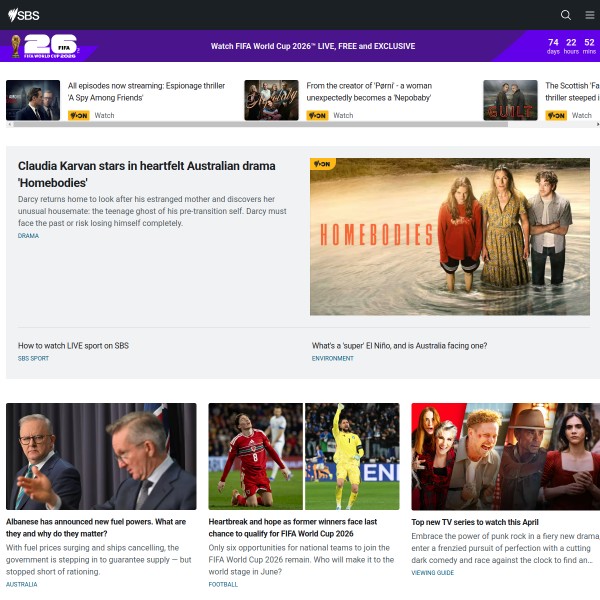Viewport: 600px width, 600px height.
Task: Click Watch FIFA World Cup 2026 banner text
Action: pos(312,46)
